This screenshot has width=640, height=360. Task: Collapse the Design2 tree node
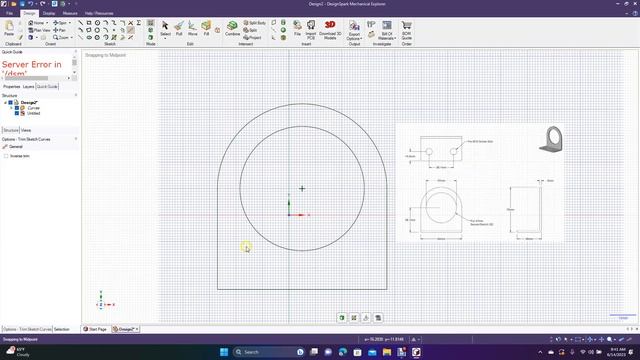click(x=5, y=102)
